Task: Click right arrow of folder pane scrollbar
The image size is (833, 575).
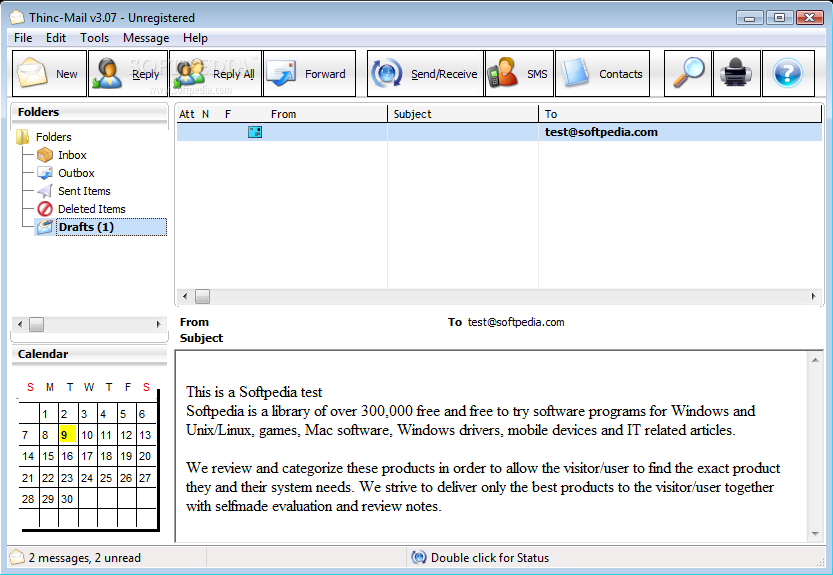Action: pyautogui.click(x=158, y=324)
